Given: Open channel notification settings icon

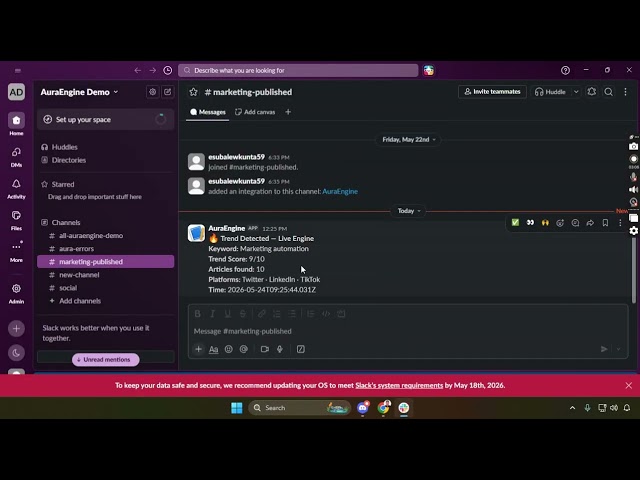Looking at the screenshot, I should (x=592, y=92).
